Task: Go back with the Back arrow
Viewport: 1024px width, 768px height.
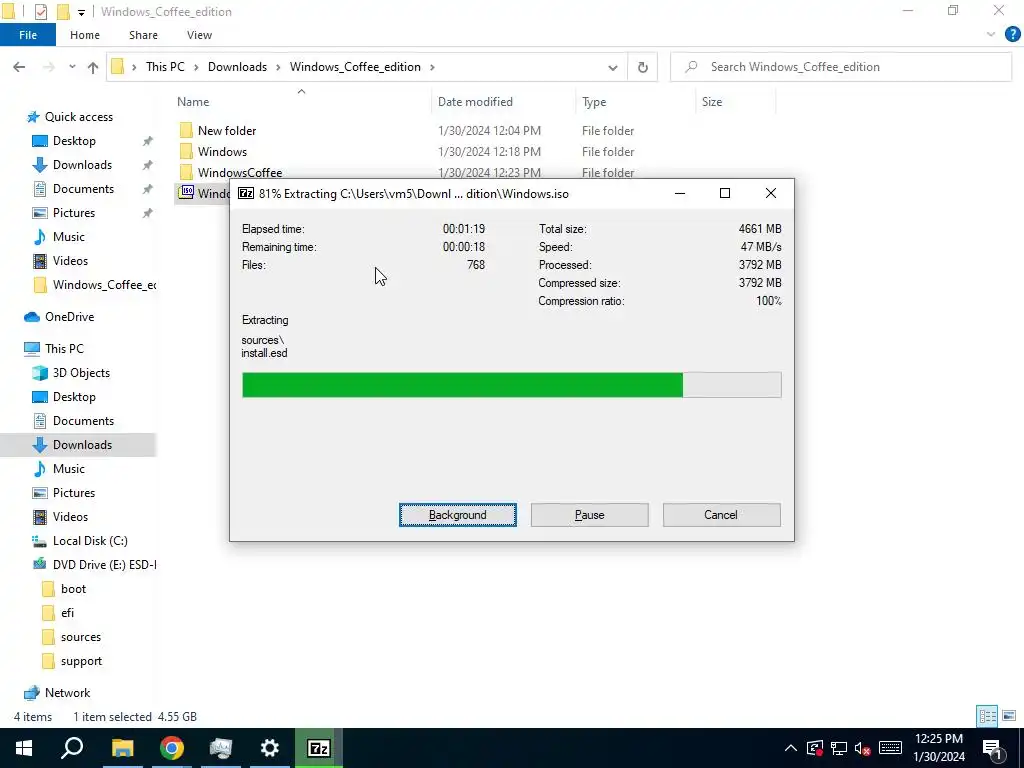Action: pos(19,67)
